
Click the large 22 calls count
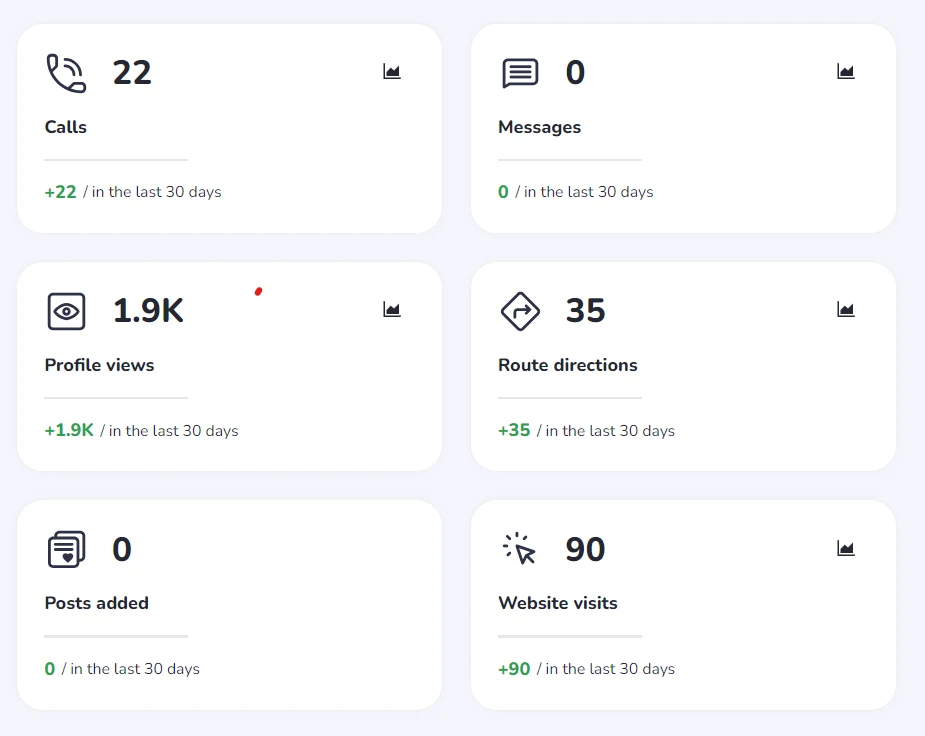point(132,73)
